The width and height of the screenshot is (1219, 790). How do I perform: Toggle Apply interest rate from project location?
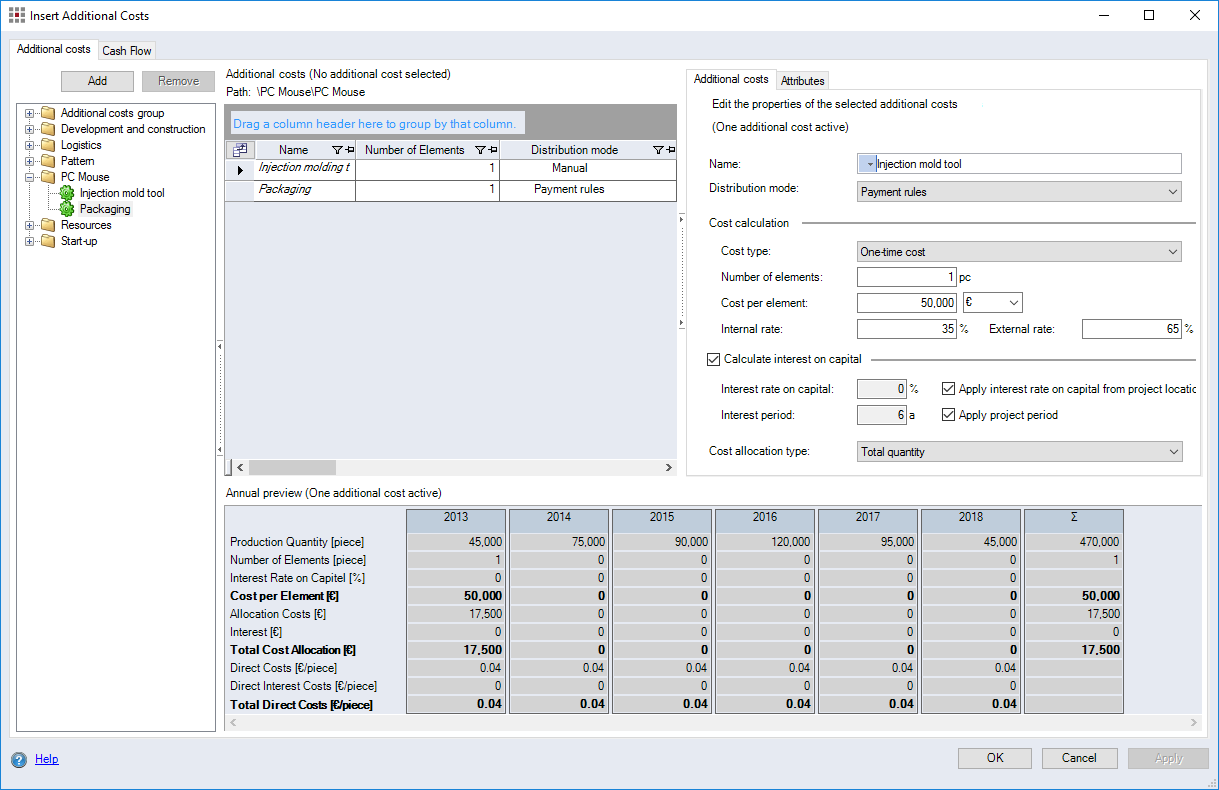[949, 389]
